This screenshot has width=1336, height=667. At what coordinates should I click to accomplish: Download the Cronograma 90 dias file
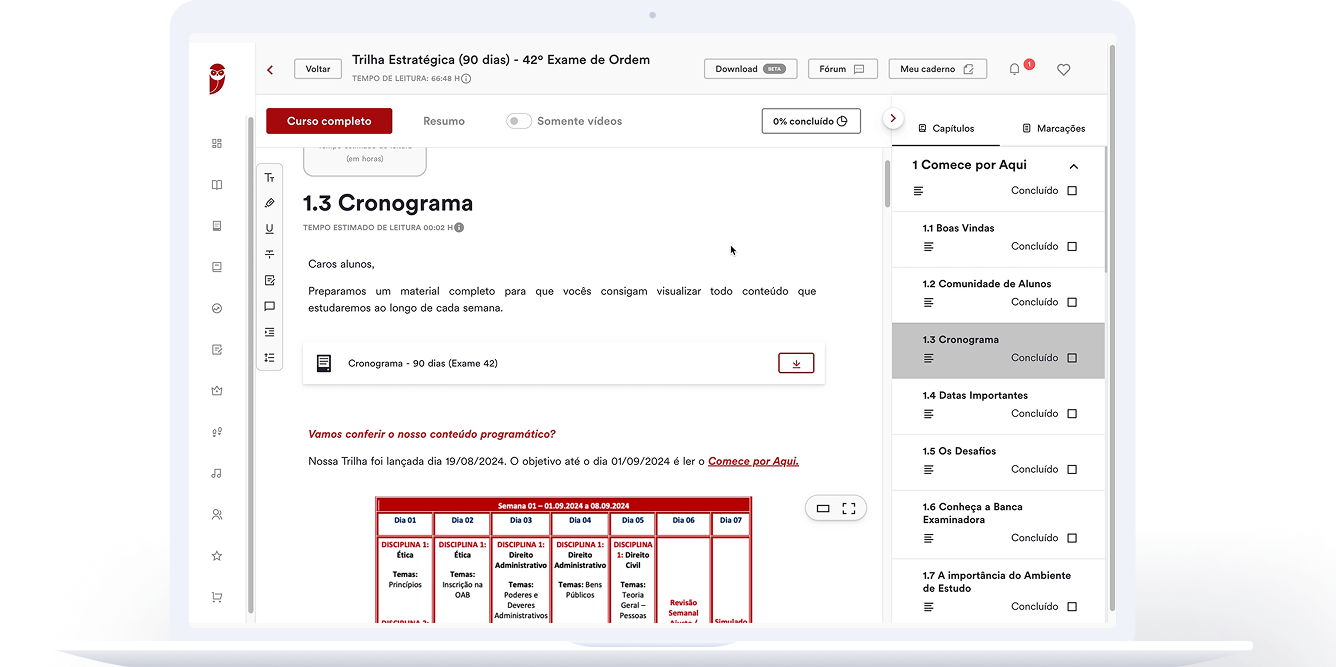[795, 363]
